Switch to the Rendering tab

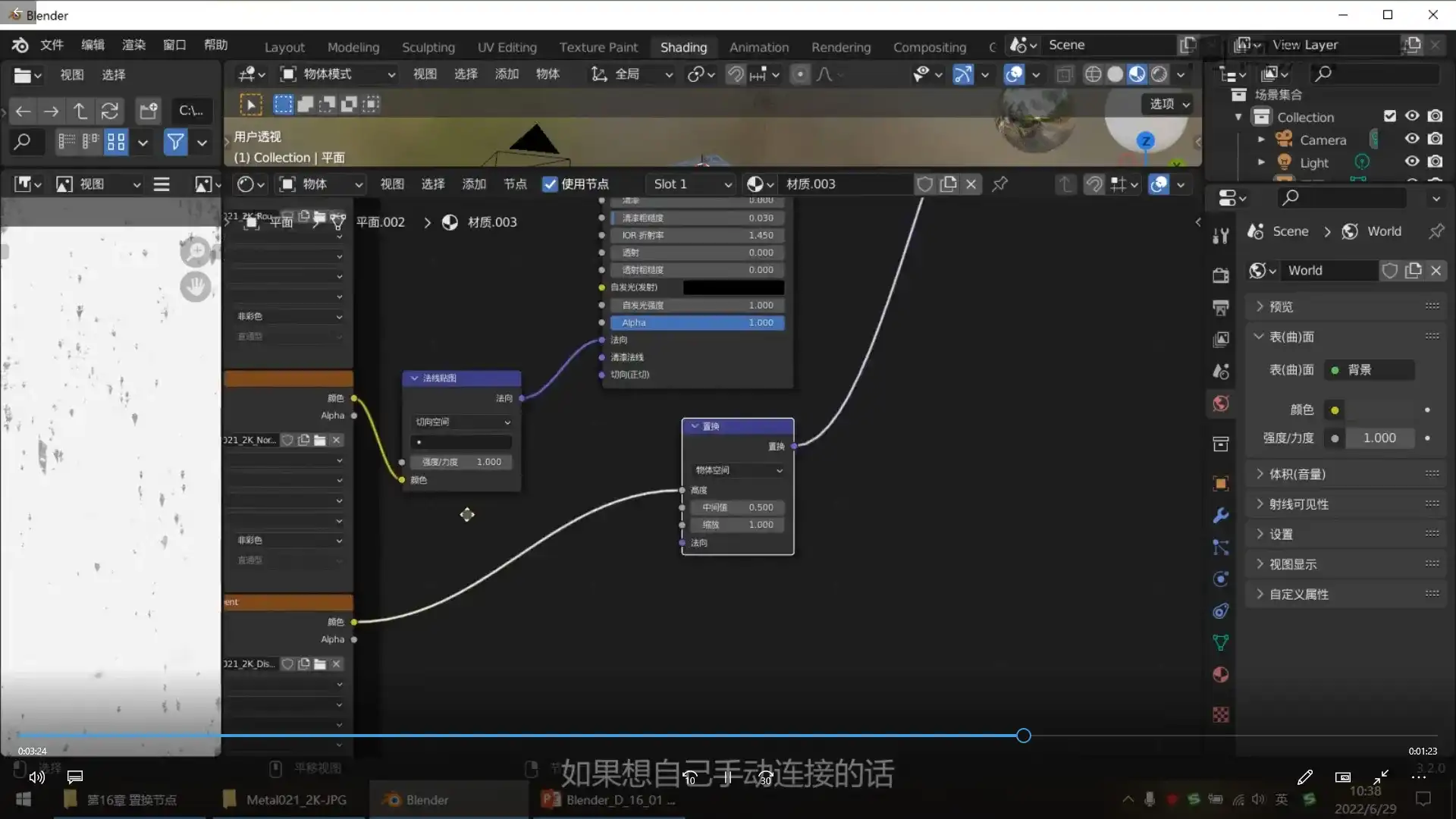point(841,46)
